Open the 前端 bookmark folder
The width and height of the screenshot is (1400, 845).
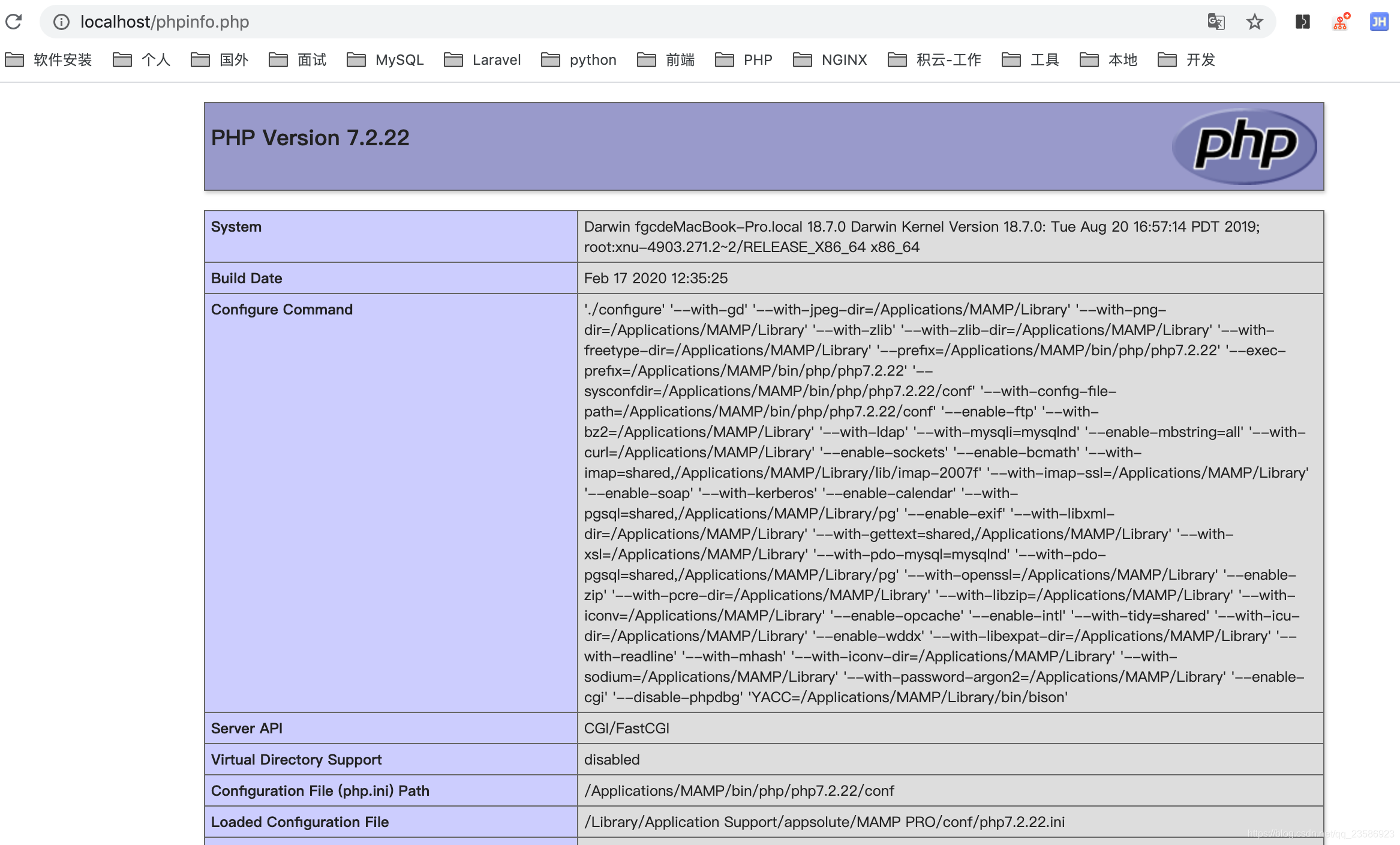(x=666, y=59)
